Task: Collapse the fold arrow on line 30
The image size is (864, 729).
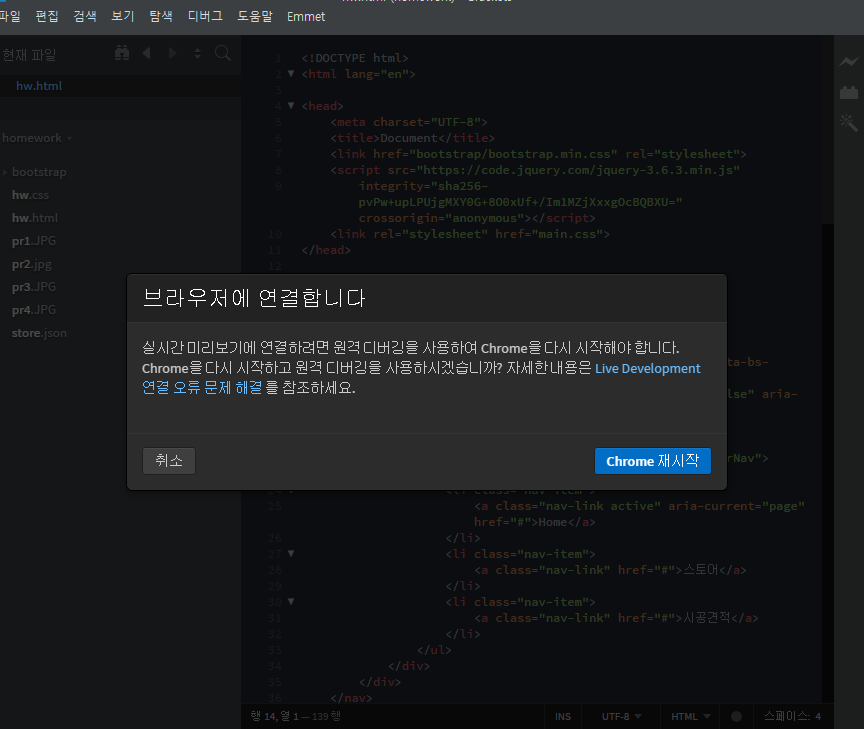Action: pos(291,601)
